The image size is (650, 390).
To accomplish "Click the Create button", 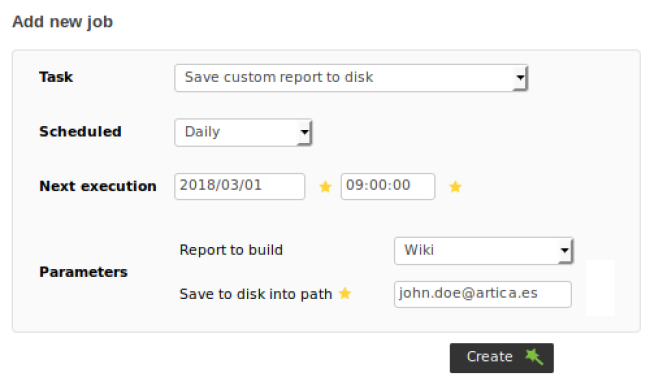I will coord(502,358).
